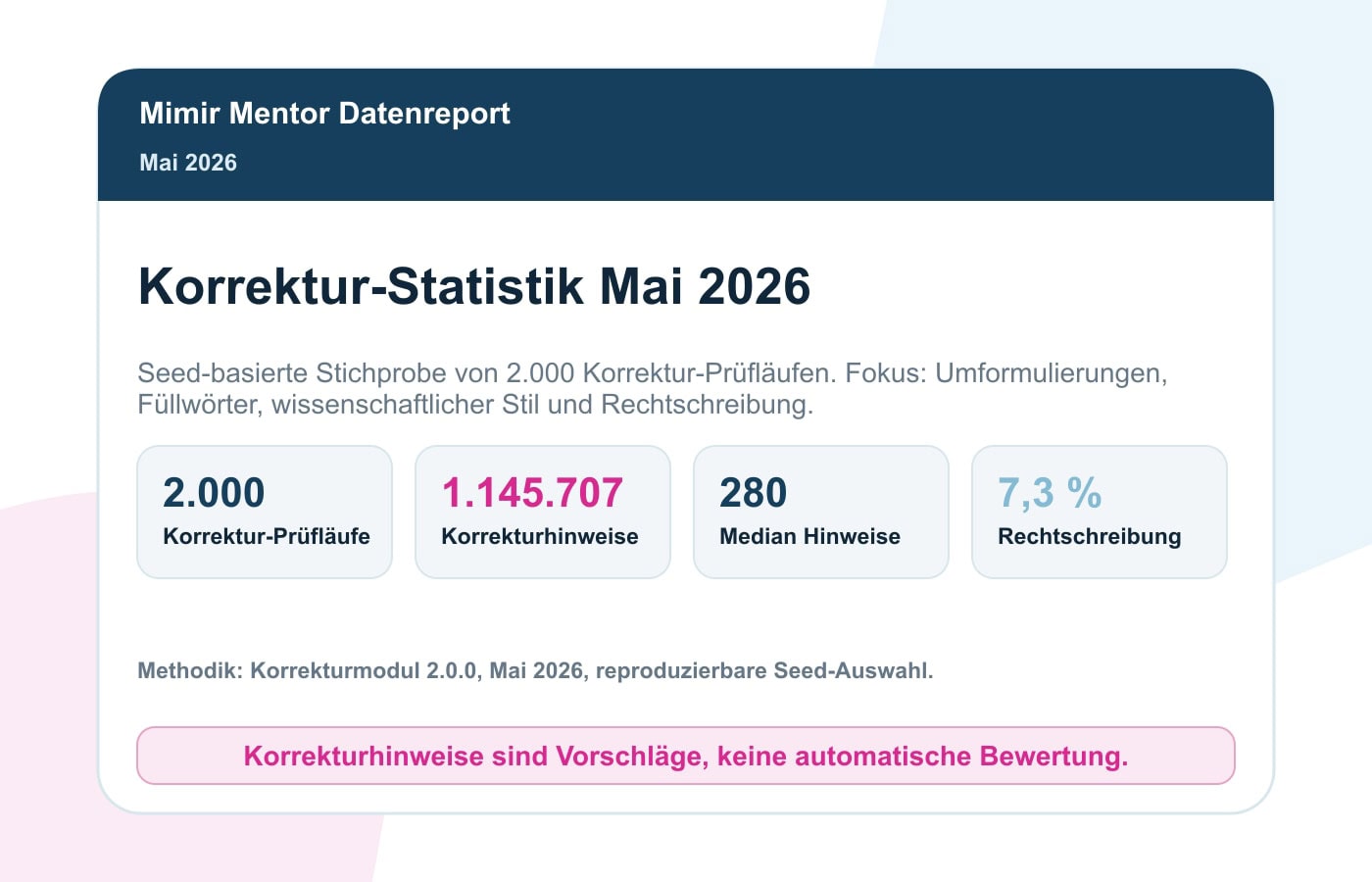
Task: Select the Korrekturhinweise card label
Action: [540, 537]
